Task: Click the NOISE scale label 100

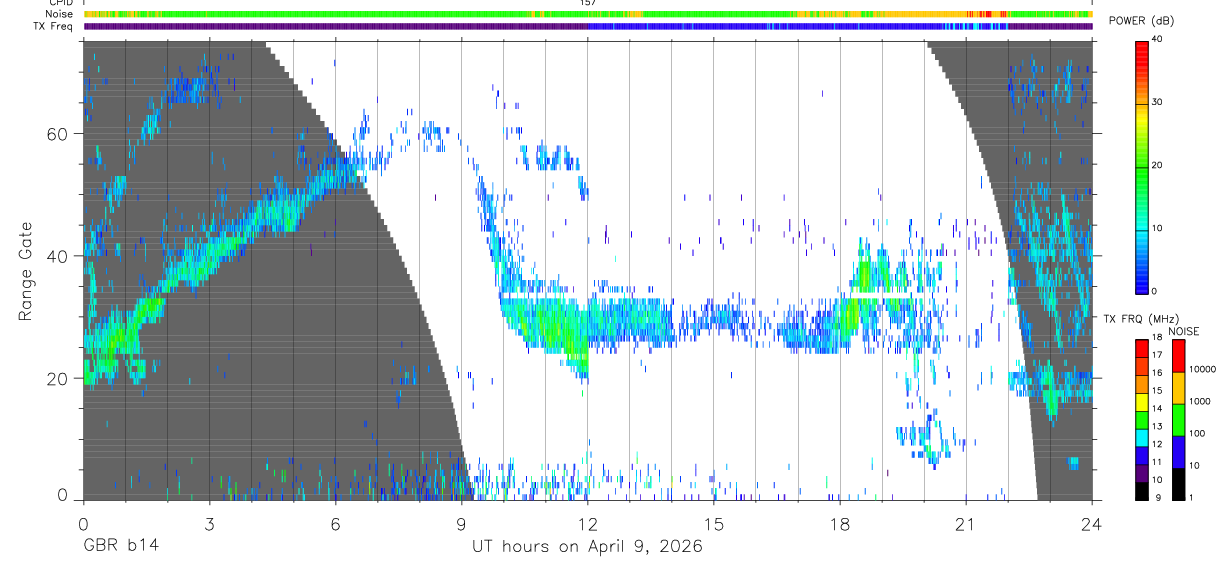Action: click(x=1197, y=433)
